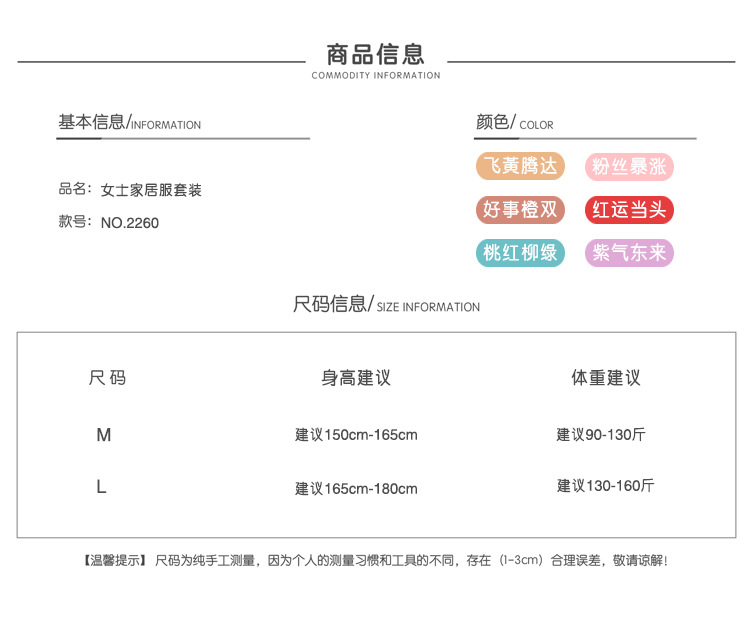The image size is (750, 623).
Task: Click the COMMODITY INFORMATION subtitle
Action: coord(376,76)
